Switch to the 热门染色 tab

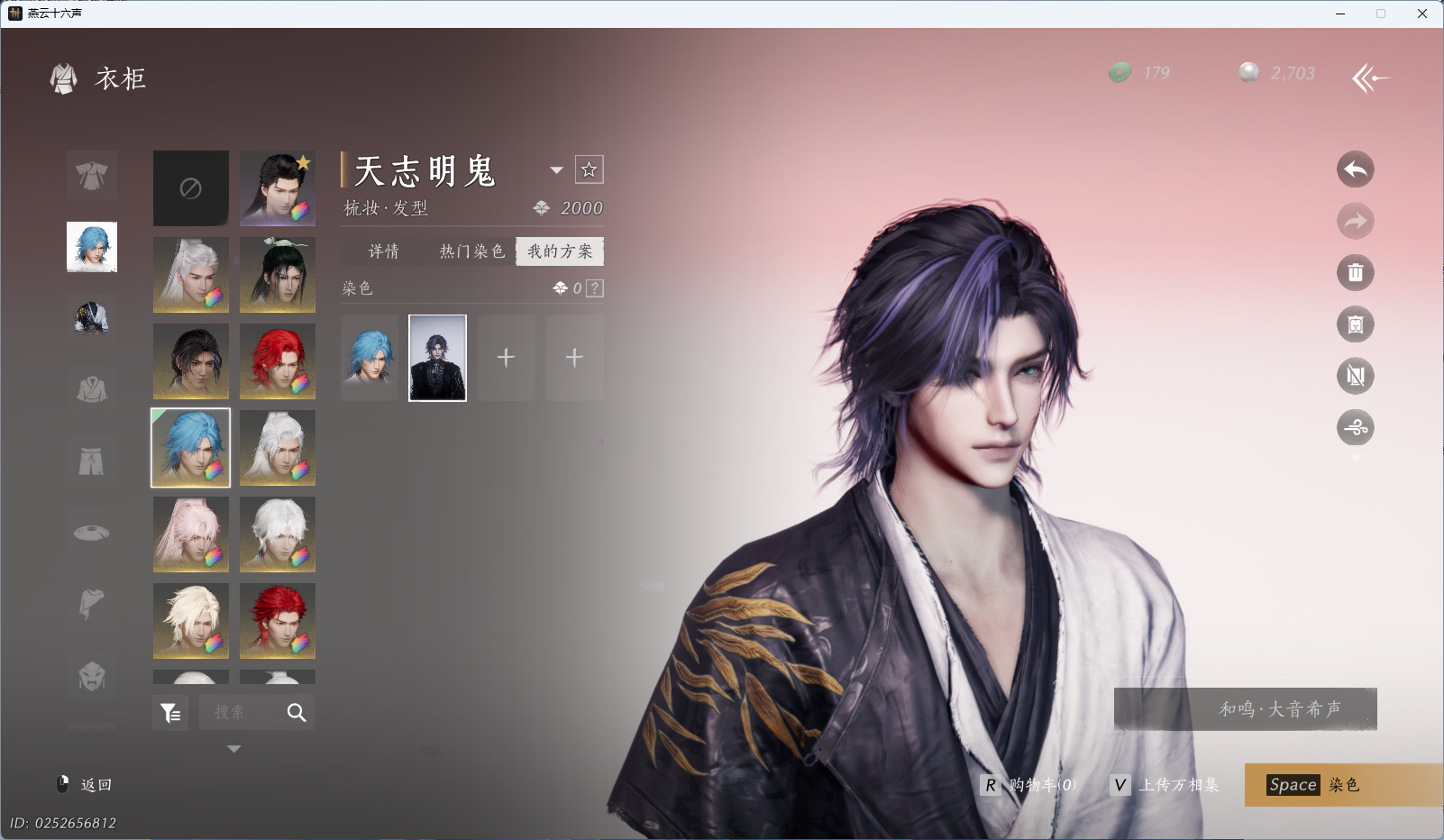pos(471,251)
